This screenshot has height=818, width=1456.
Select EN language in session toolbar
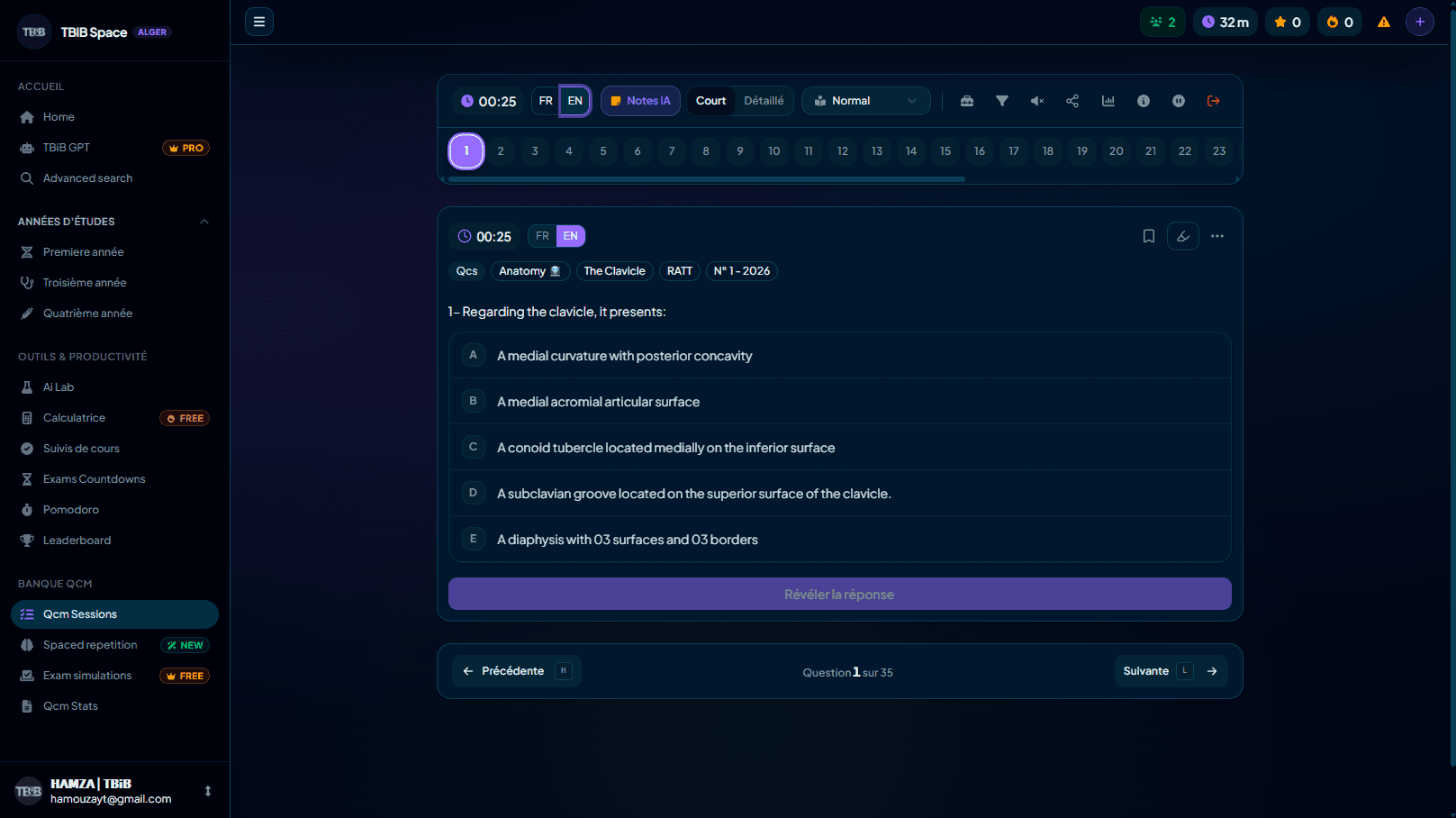575,101
